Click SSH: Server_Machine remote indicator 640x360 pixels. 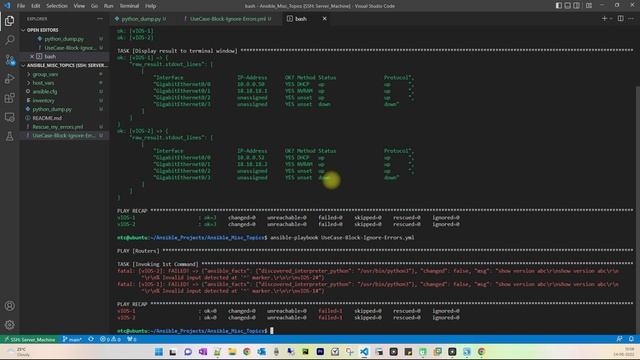pos(29,340)
